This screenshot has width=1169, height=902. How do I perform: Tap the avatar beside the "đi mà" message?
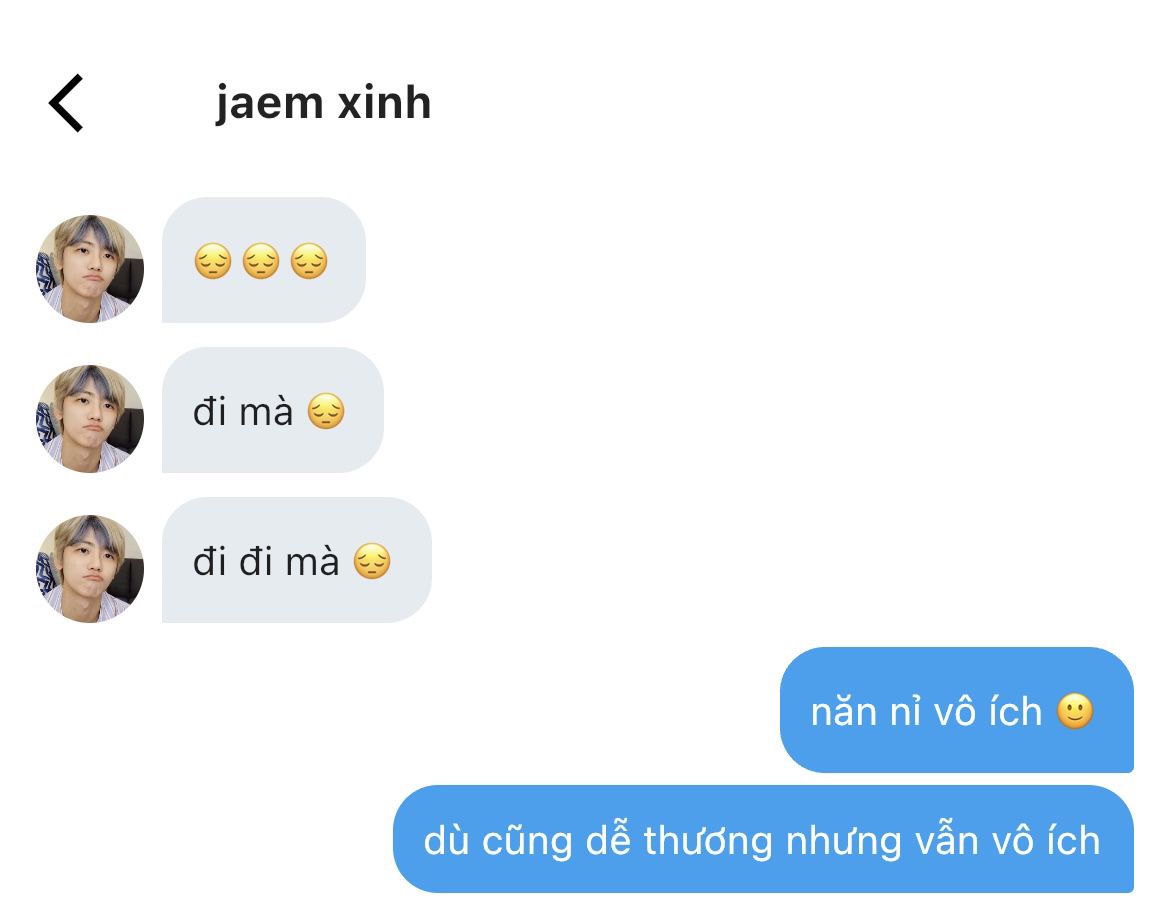pos(90,419)
